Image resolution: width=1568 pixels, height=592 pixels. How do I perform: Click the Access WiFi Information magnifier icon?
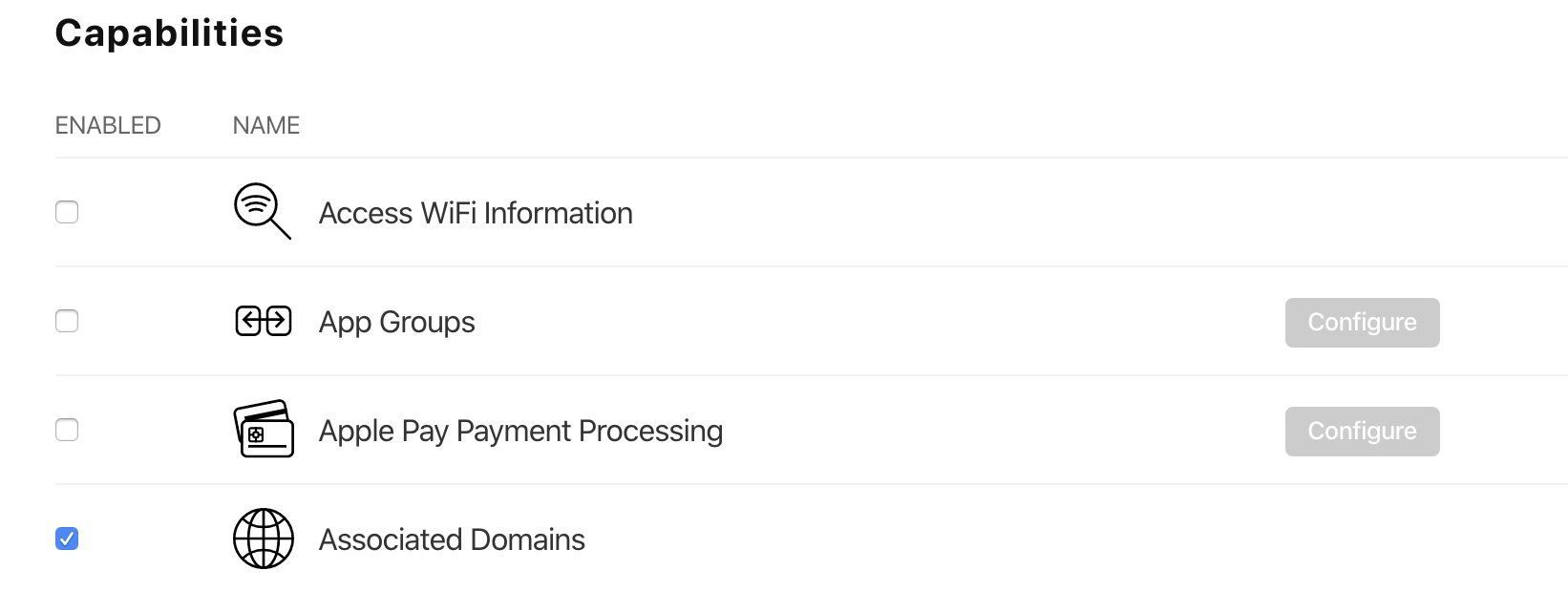point(263,211)
